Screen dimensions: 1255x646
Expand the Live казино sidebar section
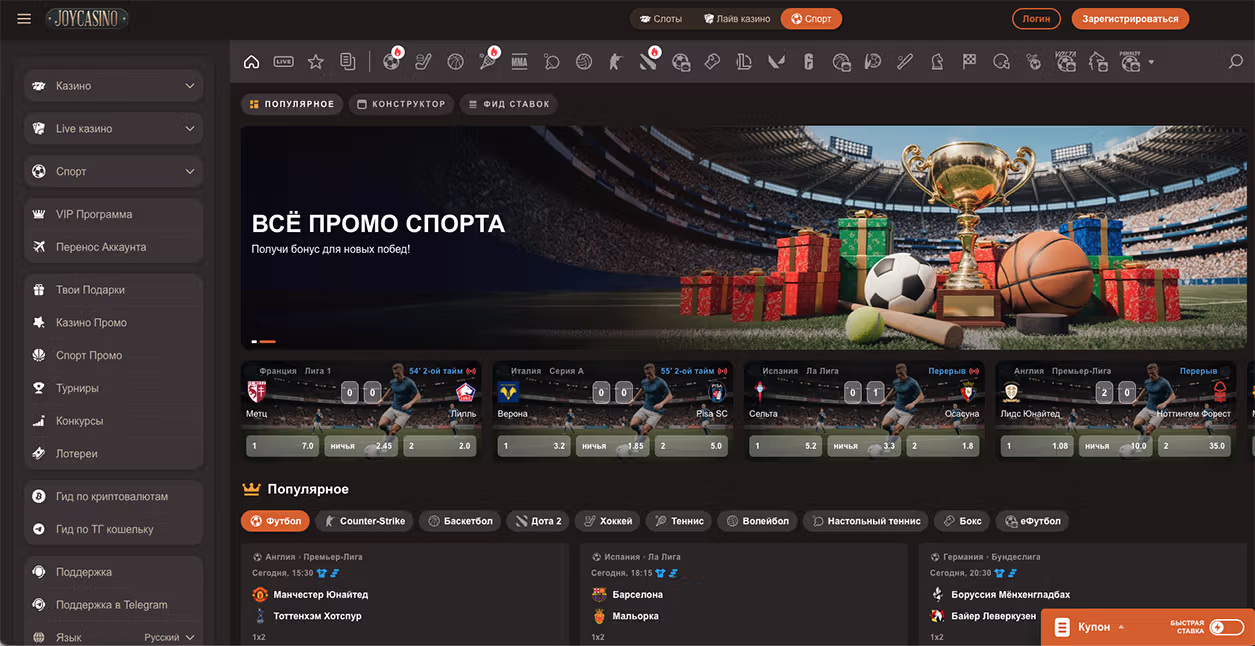point(113,129)
